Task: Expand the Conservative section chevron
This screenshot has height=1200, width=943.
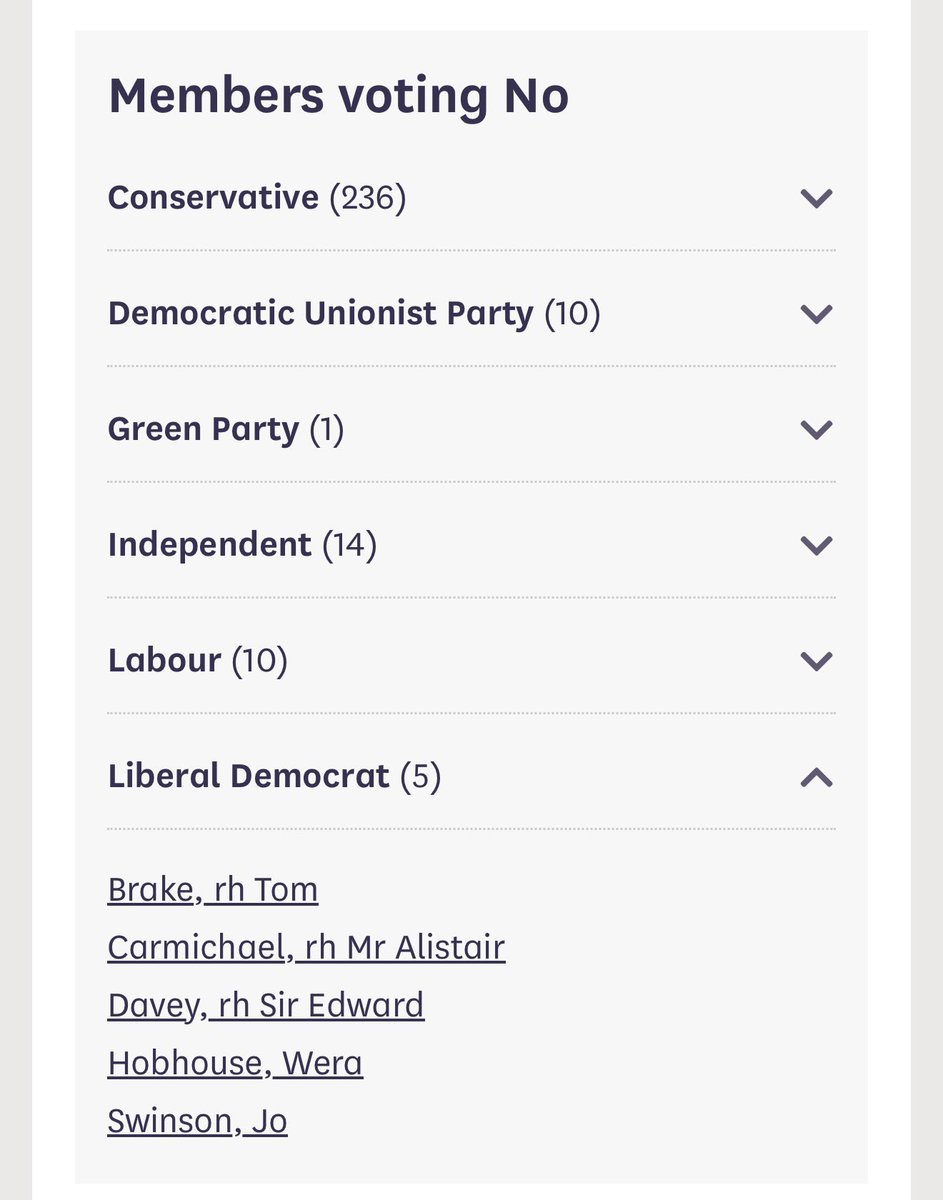Action: (817, 198)
